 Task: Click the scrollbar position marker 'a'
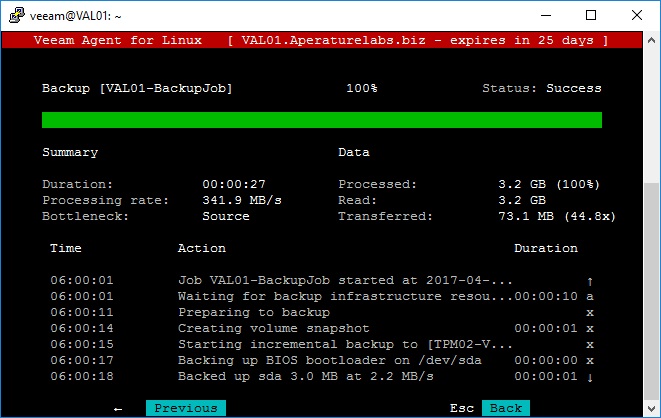point(590,296)
